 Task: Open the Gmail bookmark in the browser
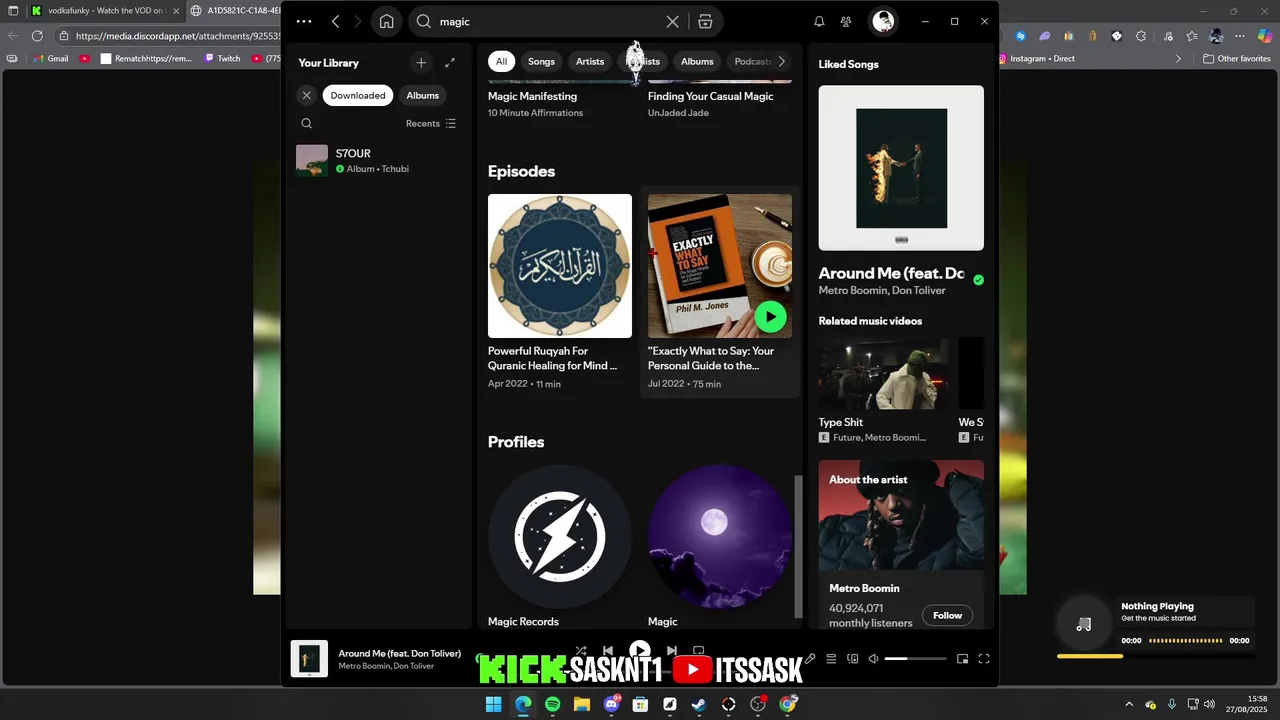(51, 59)
